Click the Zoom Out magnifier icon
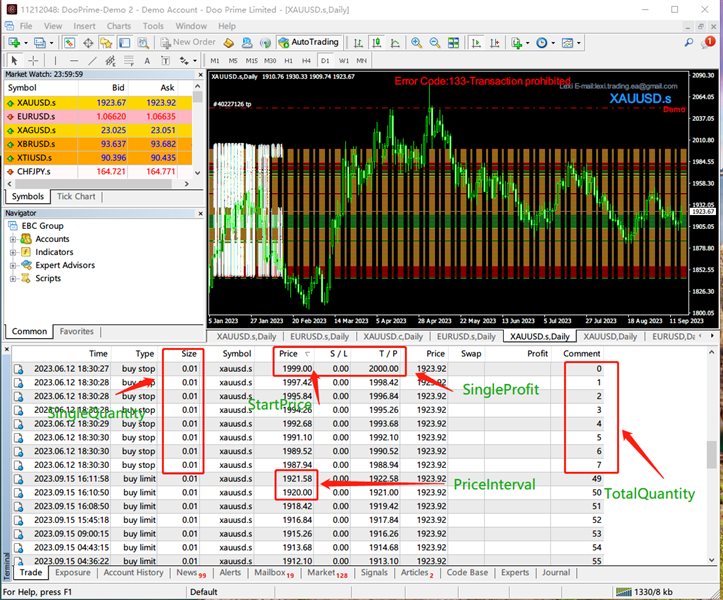Image resolution: width=723 pixels, height=600 pixels. (435, 43)
